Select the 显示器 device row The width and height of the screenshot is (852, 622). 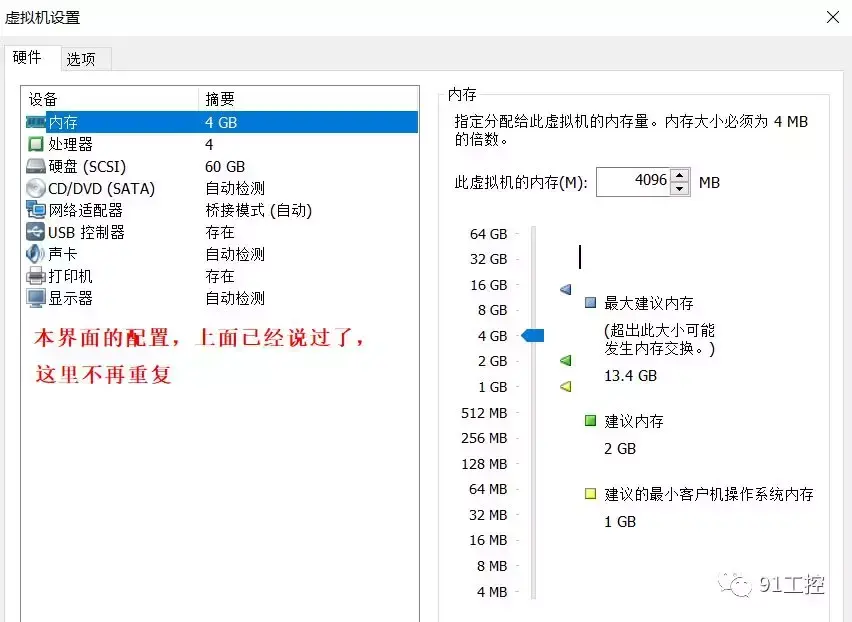coord(222,298)
